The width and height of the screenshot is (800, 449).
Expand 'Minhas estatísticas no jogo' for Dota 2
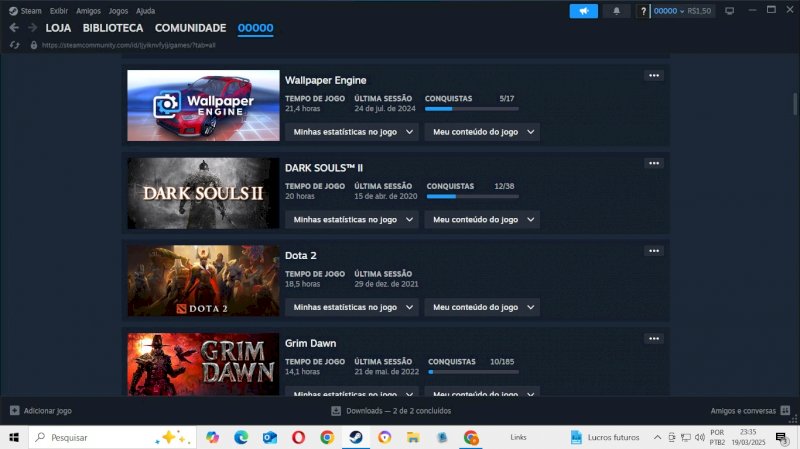[x=351, y=307]
